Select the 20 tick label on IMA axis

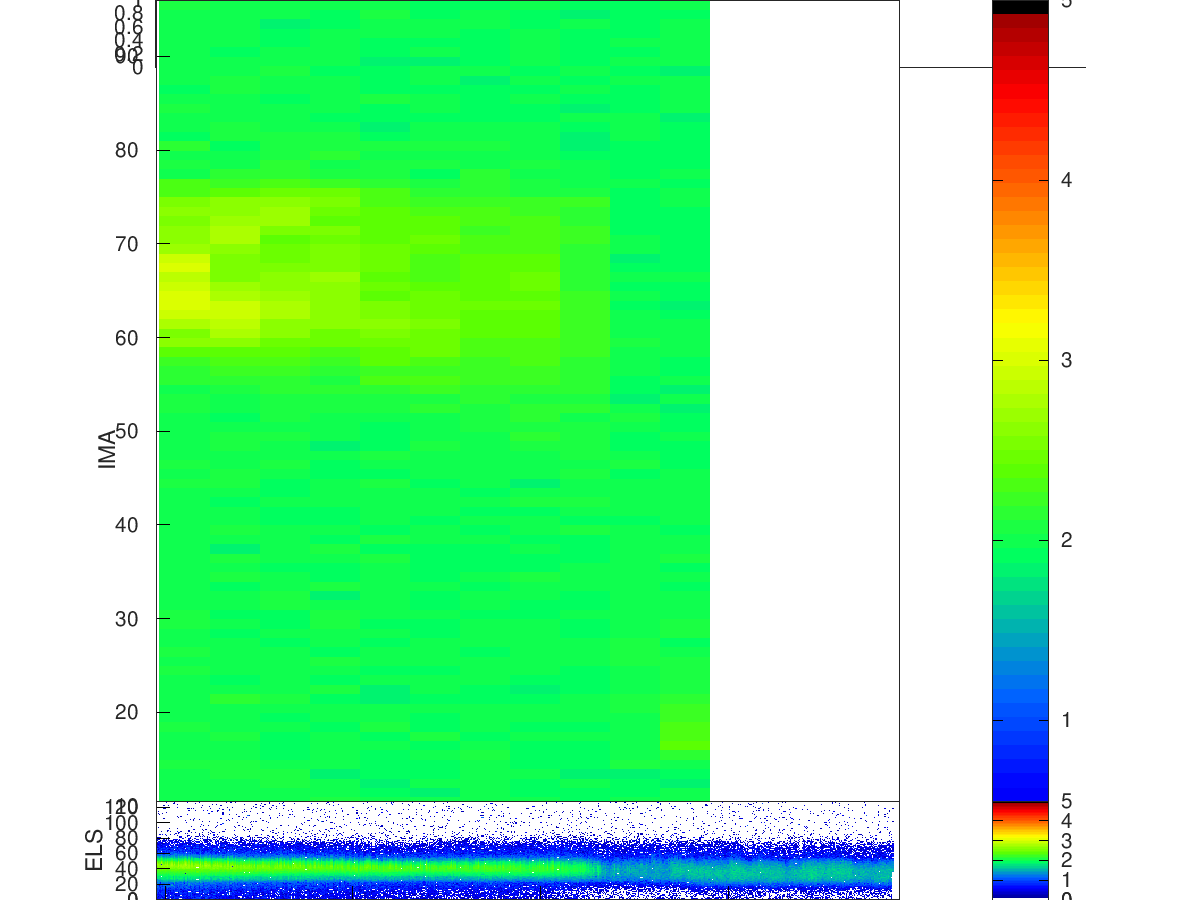(x=127, y=712)
